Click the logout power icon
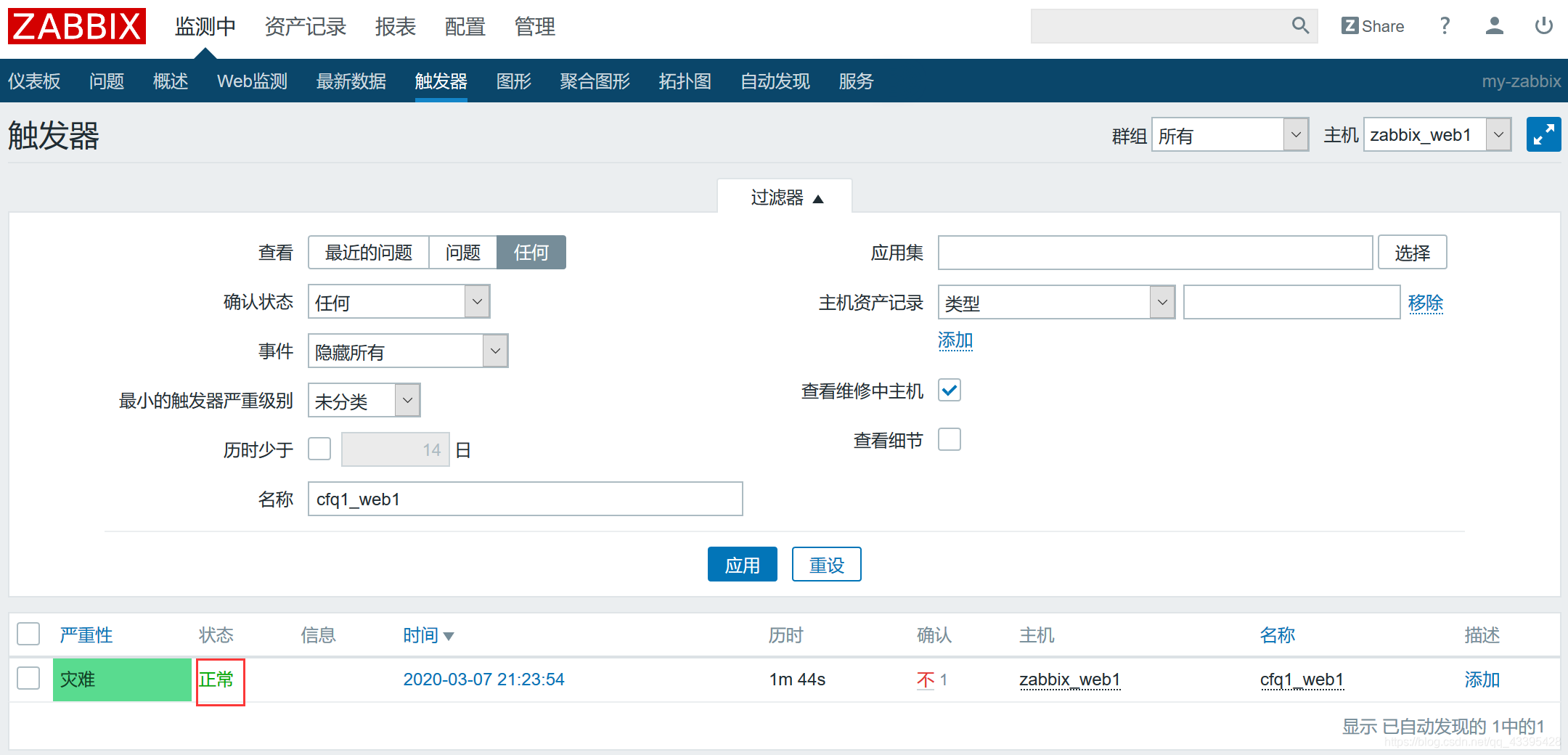 click(1543, 26)
